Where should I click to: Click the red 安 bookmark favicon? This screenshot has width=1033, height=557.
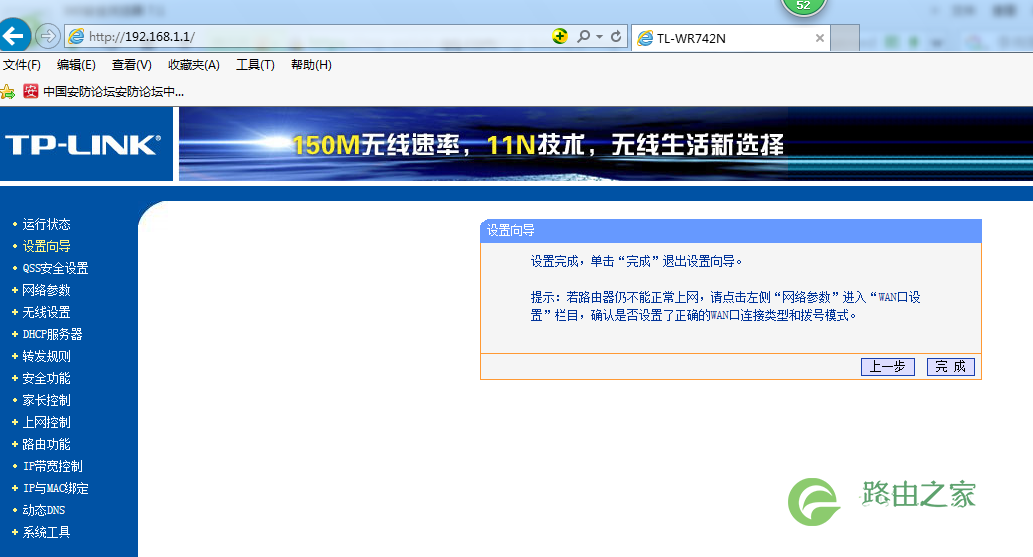(30, 92)
